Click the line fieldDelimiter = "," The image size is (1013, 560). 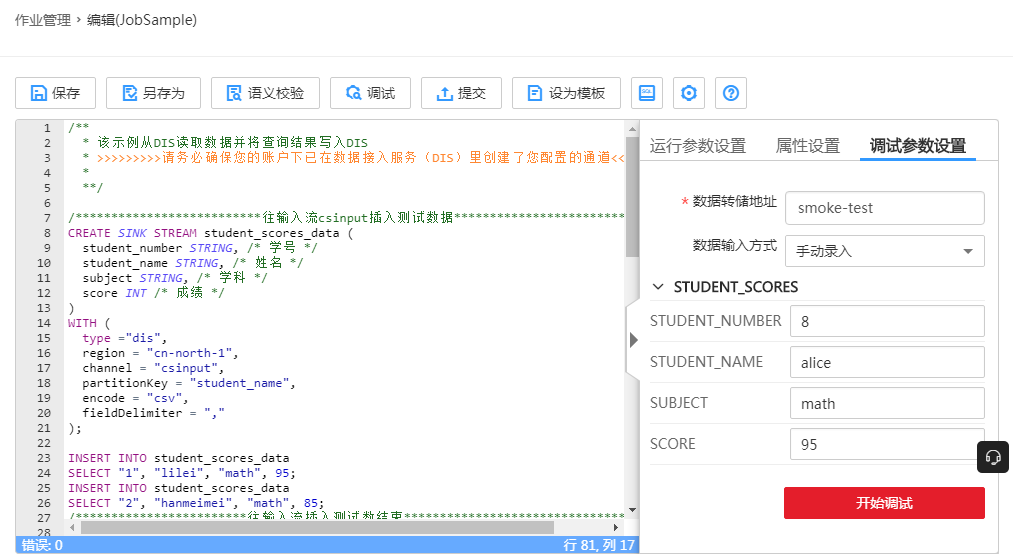(153, 413)
